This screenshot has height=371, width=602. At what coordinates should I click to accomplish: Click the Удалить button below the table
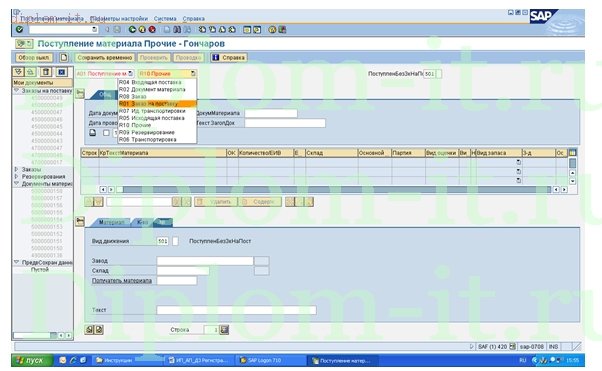point(216,202)
